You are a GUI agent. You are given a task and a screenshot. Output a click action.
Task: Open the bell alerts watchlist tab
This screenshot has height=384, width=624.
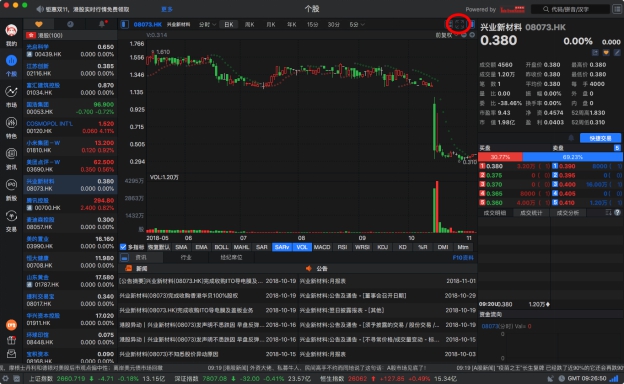click(102, 24)
